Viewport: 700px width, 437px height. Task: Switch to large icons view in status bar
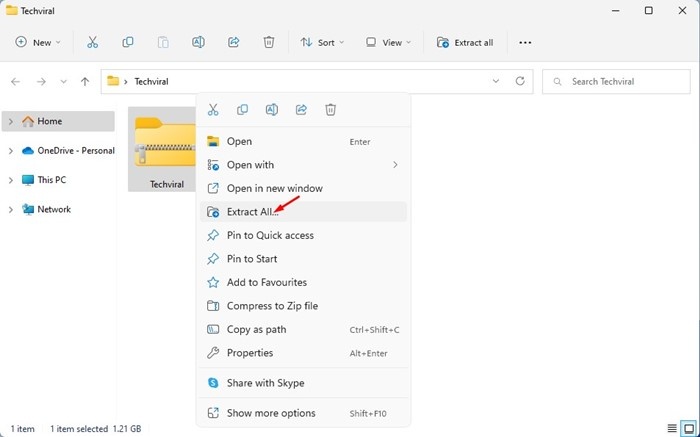point(689,429)
